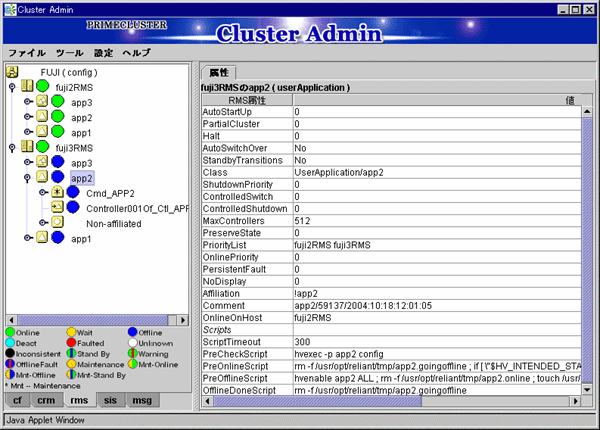Click the green status circle of fuji3RMS

click(42, 147)
